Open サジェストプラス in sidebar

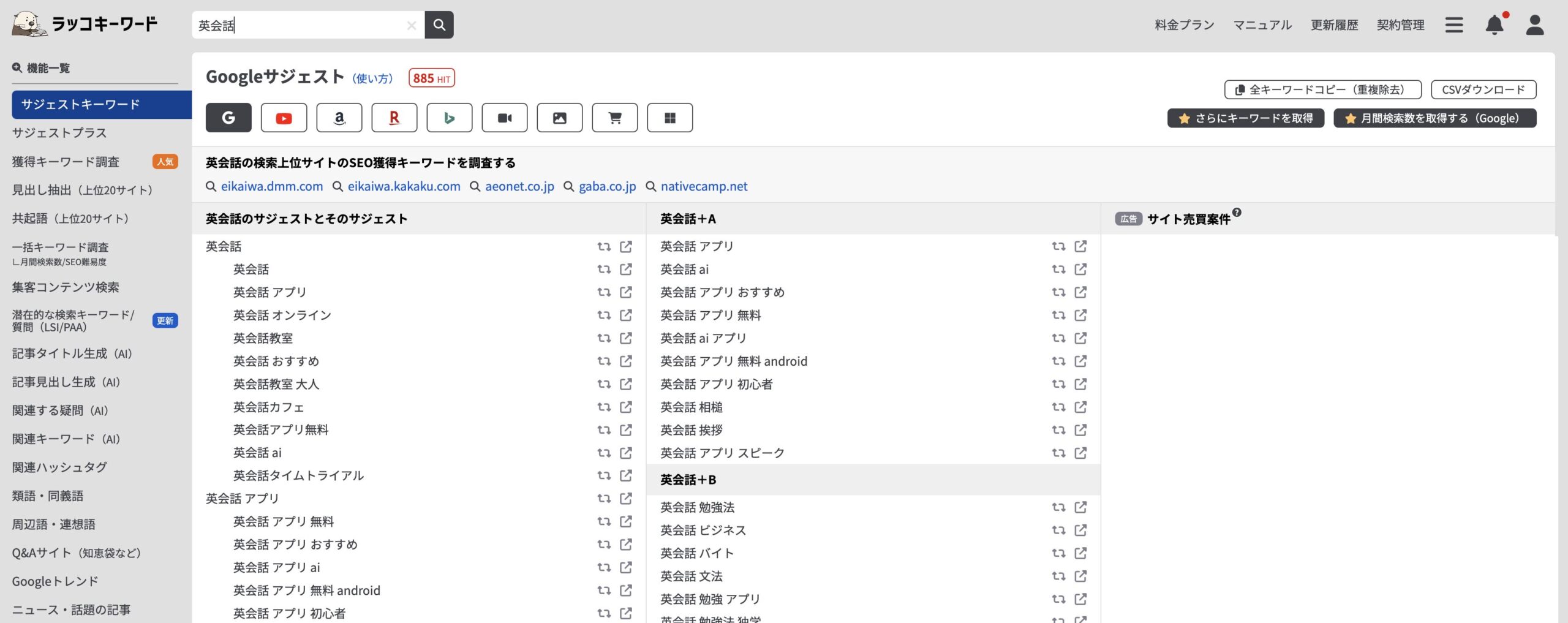(x=59, y=133)
